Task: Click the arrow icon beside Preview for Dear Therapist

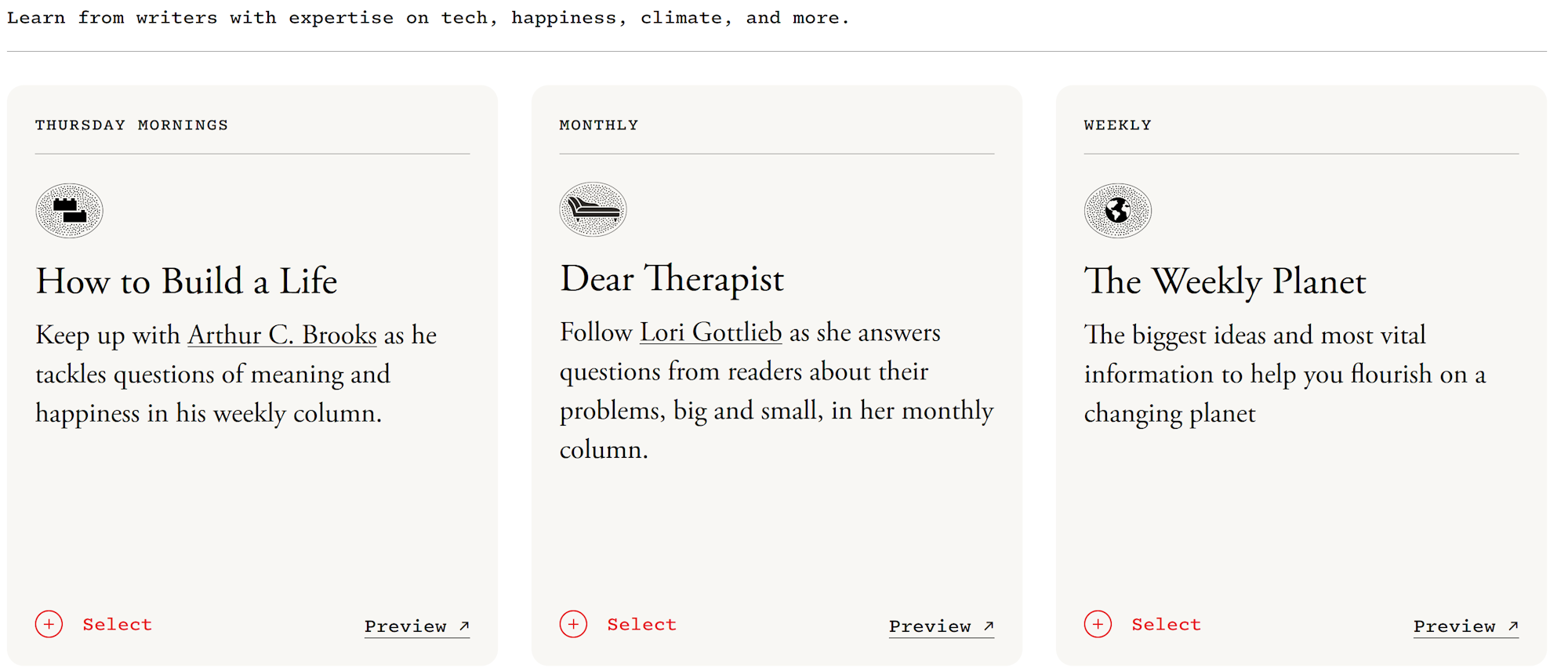Action: [989, 626]
